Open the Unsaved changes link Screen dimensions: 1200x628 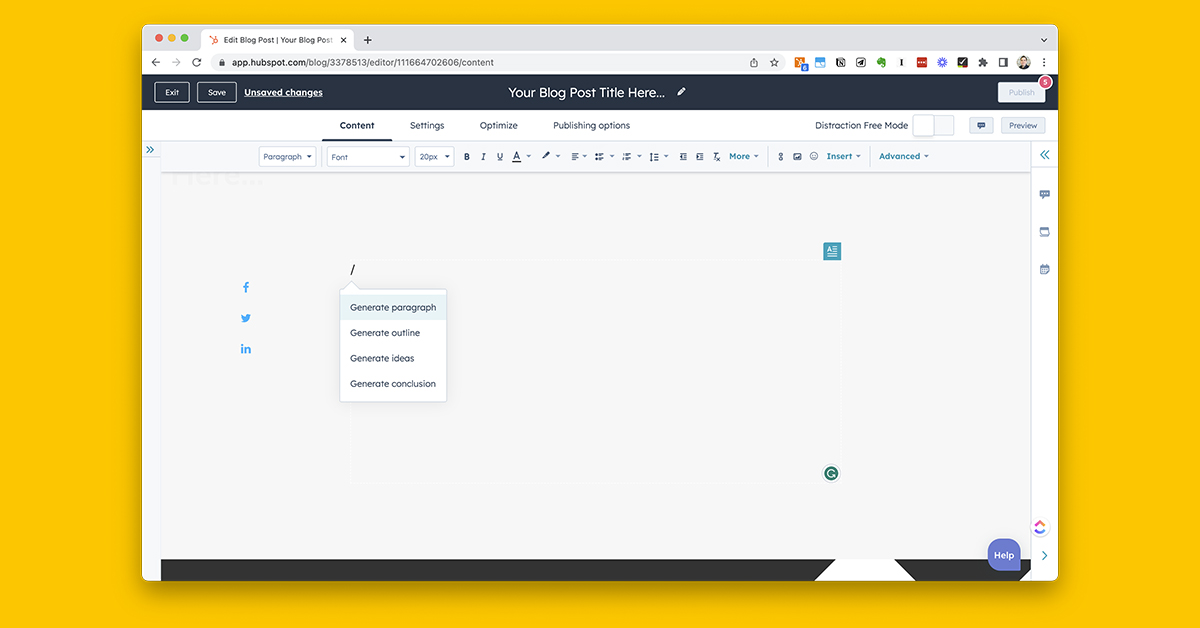[x=283, y=93]
